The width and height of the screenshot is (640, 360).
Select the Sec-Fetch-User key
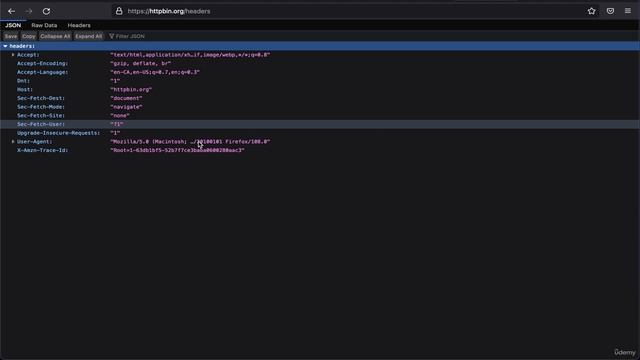pyautogui.click(x=41, y=124)
